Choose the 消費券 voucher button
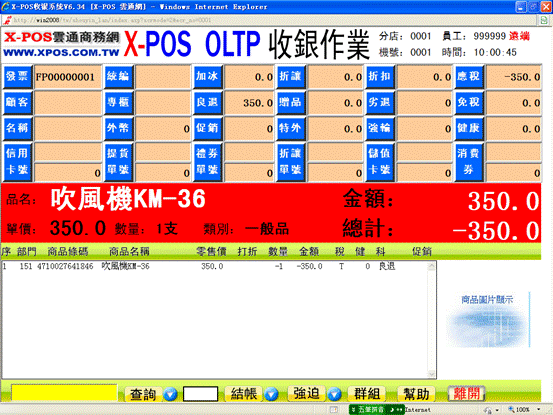The height and width of the screenshot is (415, 553). point(468,162)
